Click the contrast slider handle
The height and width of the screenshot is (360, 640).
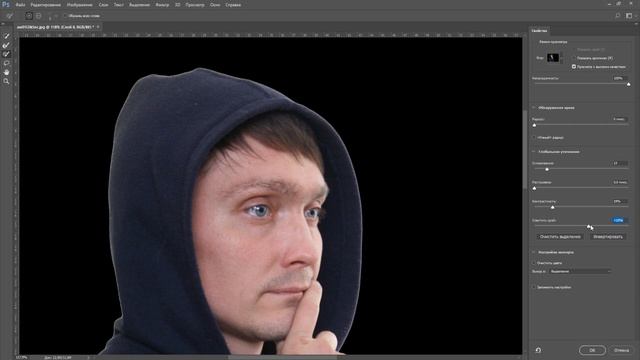[553, 207]
